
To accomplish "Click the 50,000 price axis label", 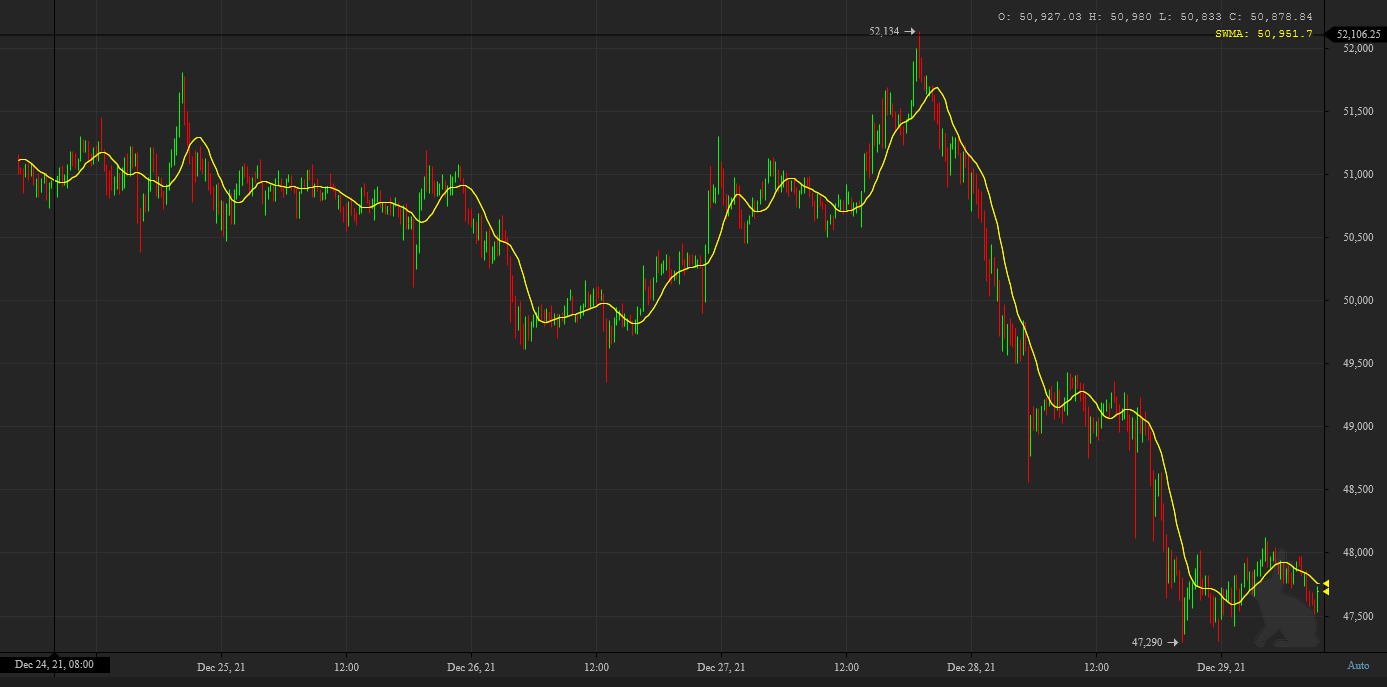I will (x=1360, y=301).
